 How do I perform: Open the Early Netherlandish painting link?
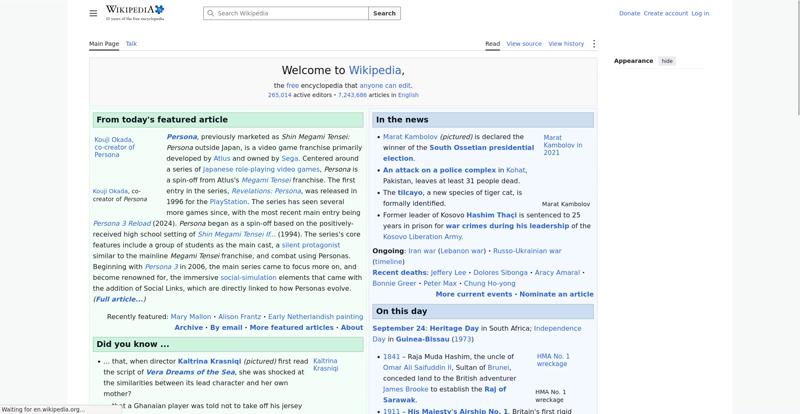point(315,316)
